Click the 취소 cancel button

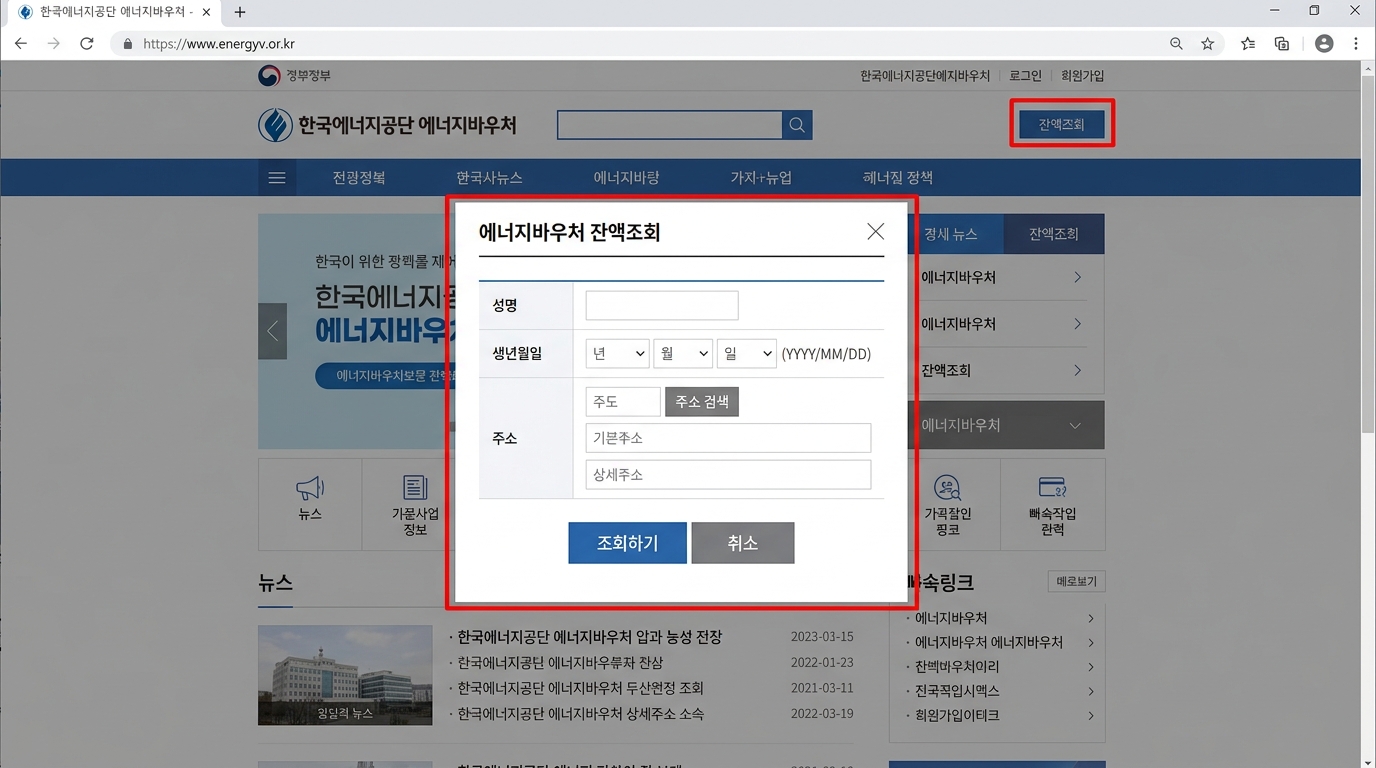click(742, 543)
